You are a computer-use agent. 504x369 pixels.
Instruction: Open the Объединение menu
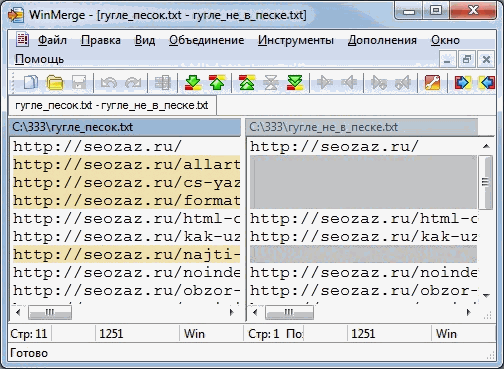(x=206, y=40)
